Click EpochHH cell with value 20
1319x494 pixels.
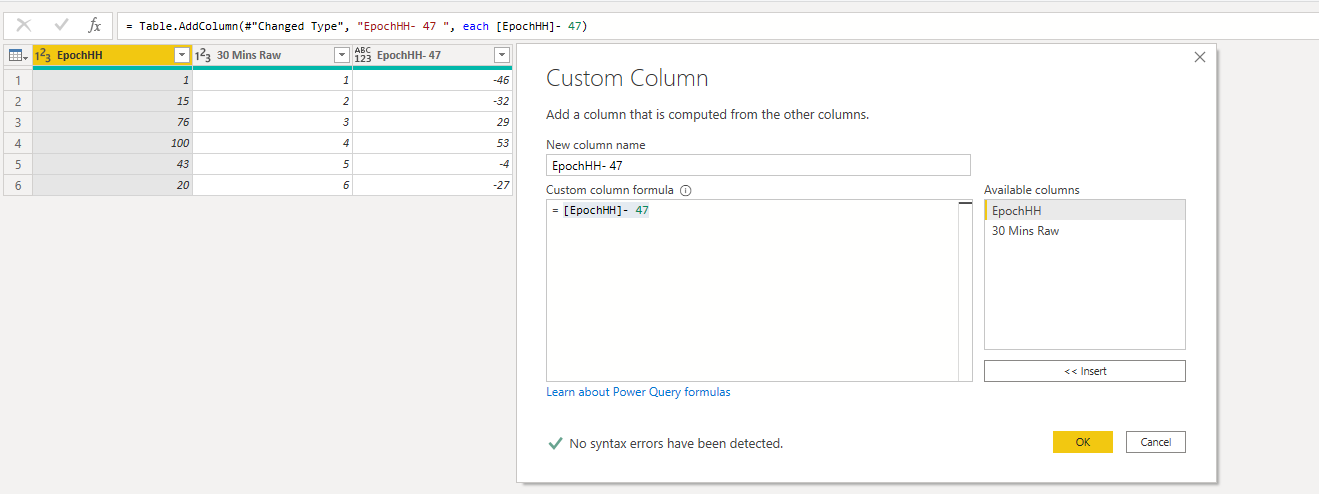click(113, 184)
